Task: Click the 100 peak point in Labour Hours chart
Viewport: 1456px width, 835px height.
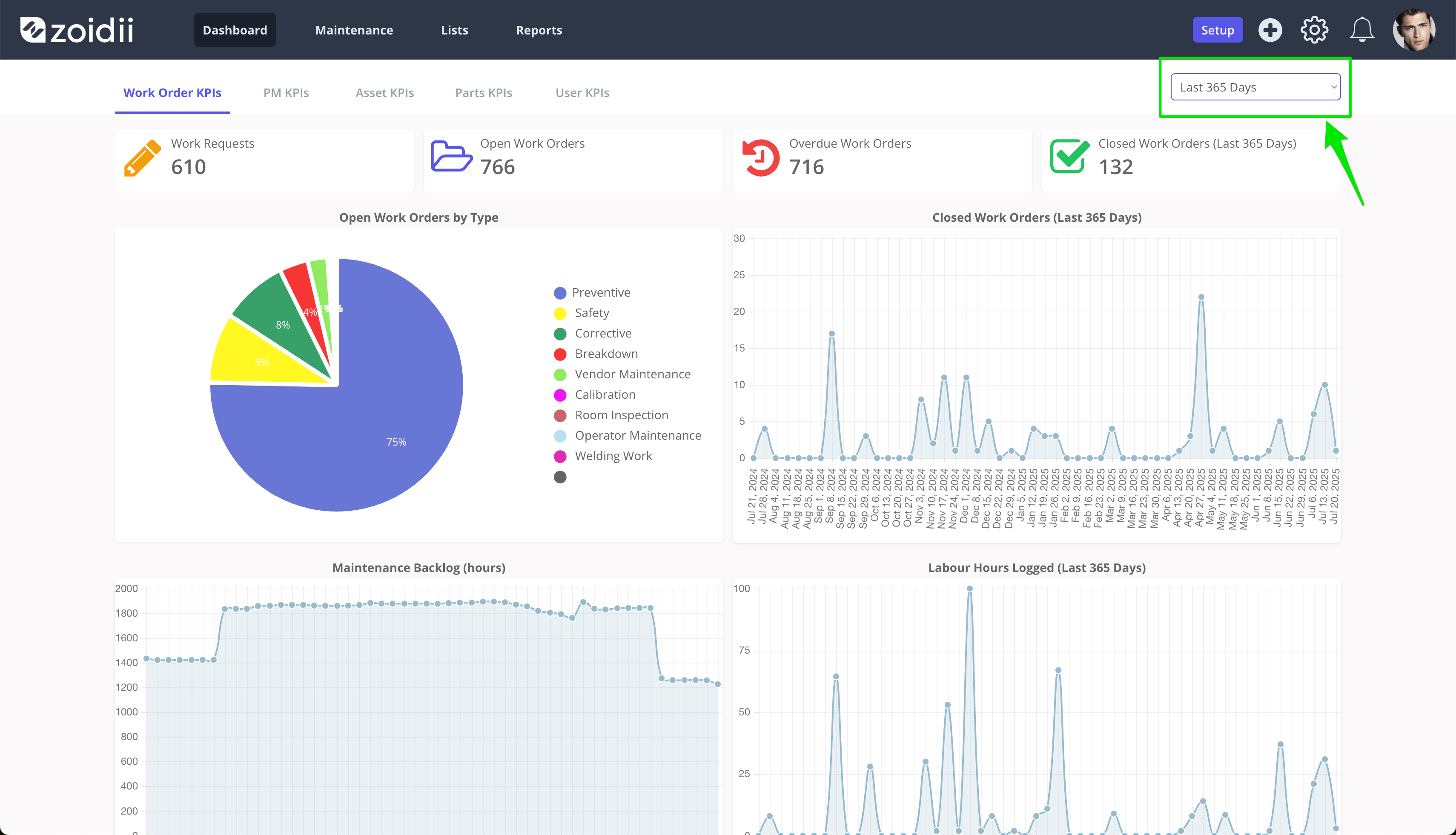Action: (969, 589)
